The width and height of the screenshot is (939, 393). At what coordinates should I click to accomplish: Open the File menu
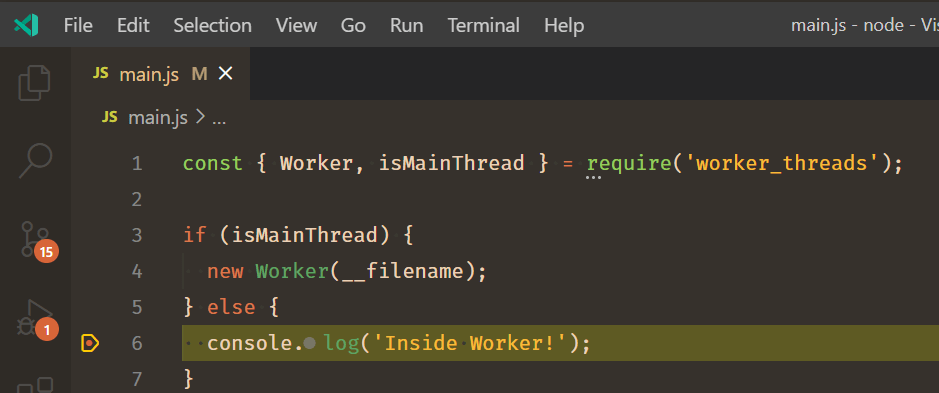click(x=78, y=25)
